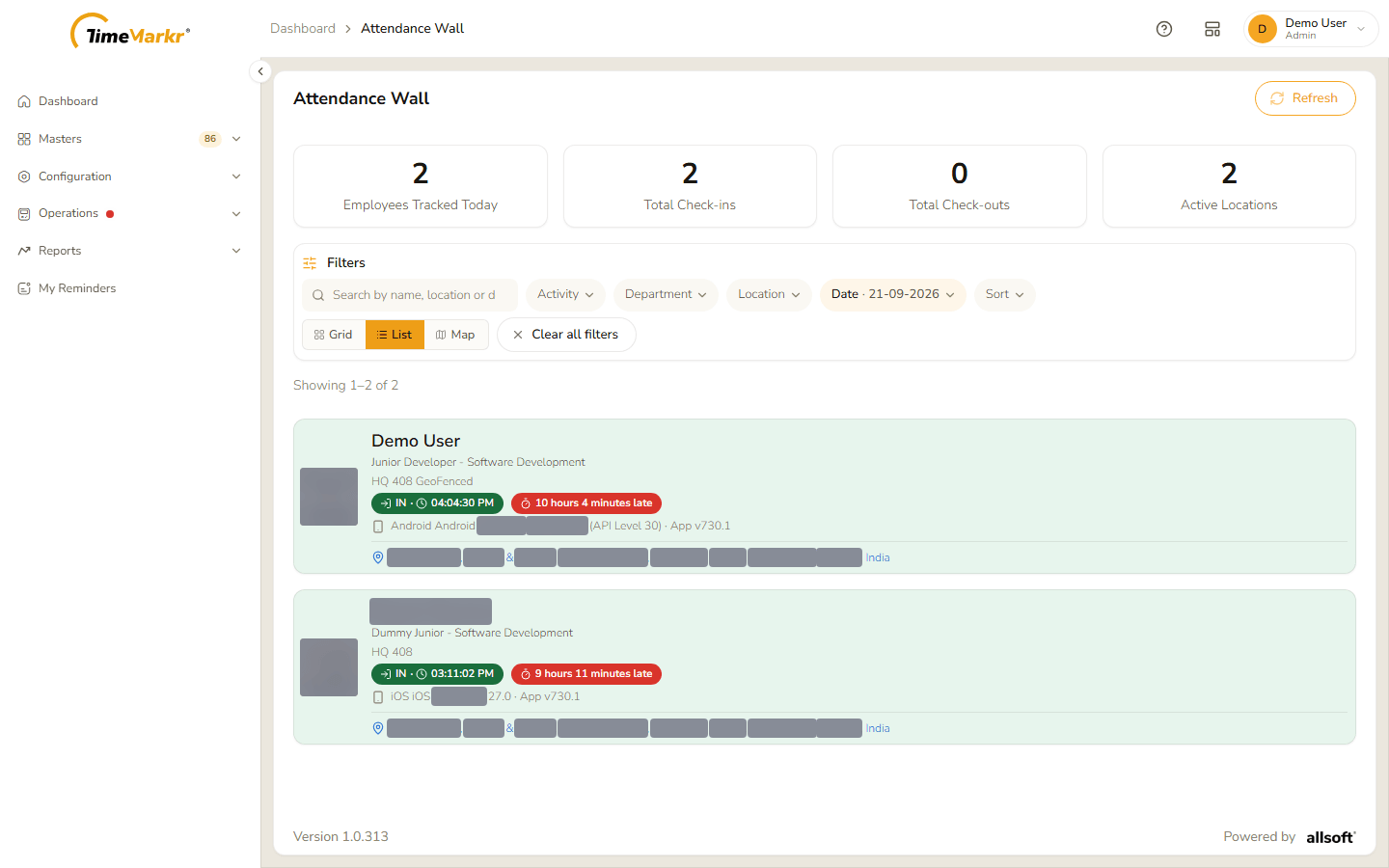Click the India link in Demo User card
Image resolution: width=1389 pixels, height=868 pixels.
(x=878, y=557)
